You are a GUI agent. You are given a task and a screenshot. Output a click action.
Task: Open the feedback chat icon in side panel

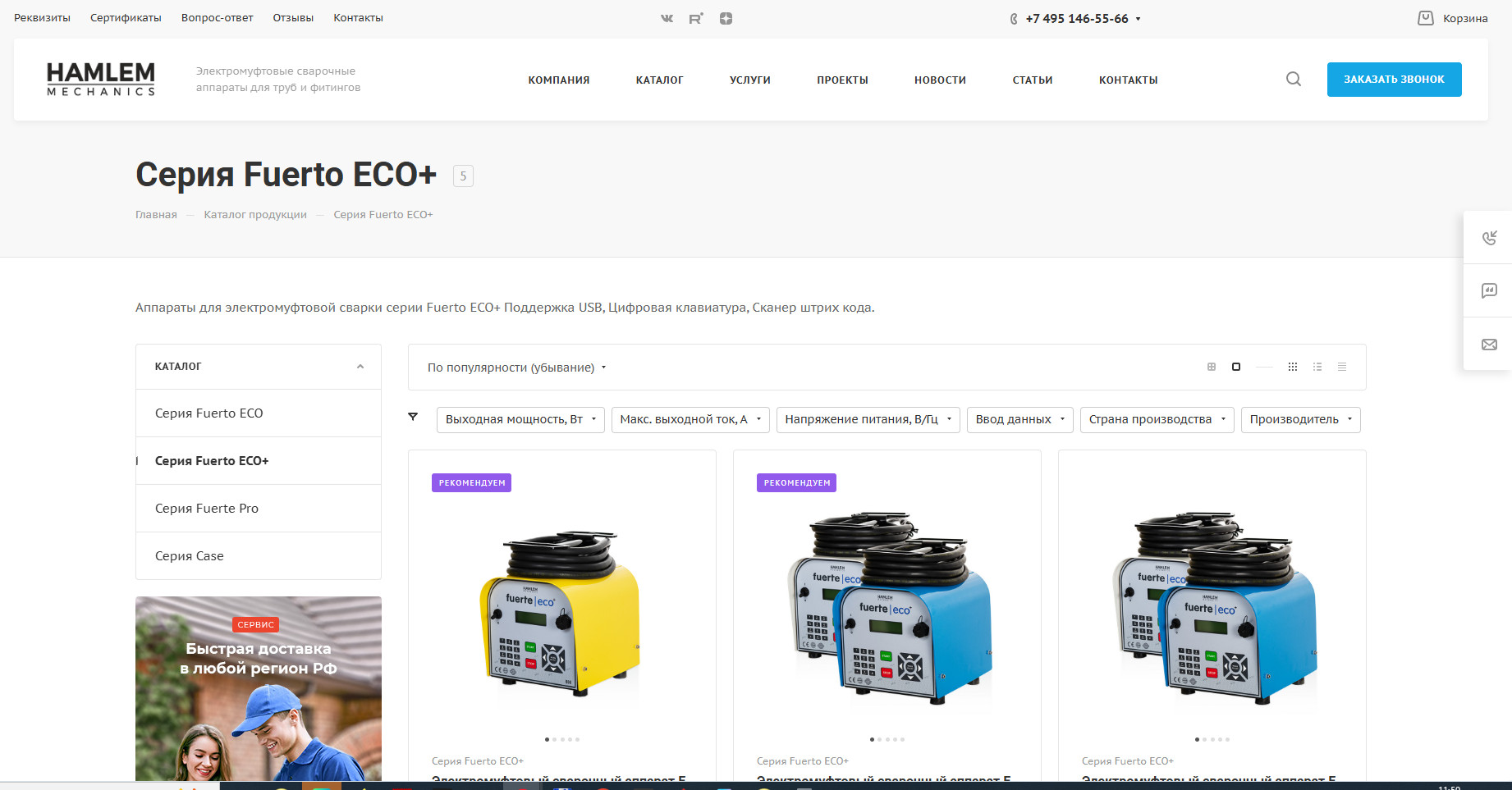[x=1489, y=290]
